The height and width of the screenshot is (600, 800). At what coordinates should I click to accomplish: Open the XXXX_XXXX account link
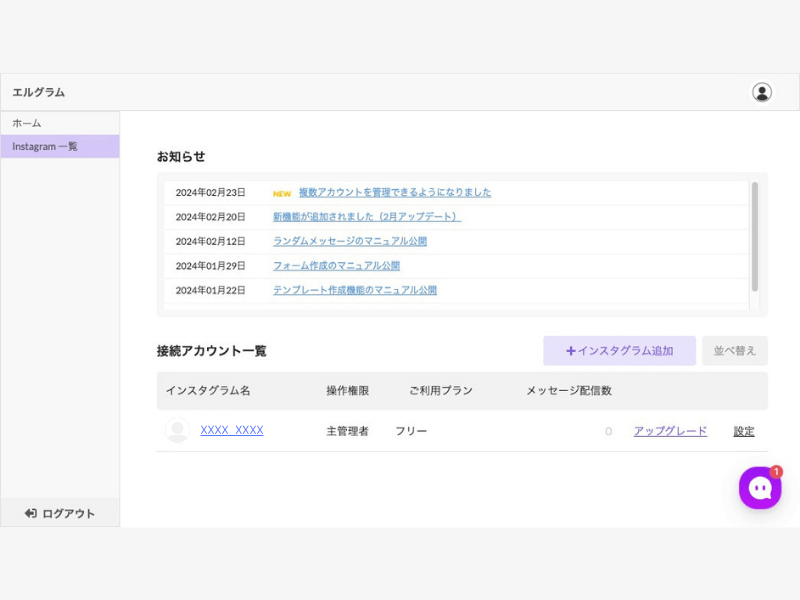tap(231, 431)
